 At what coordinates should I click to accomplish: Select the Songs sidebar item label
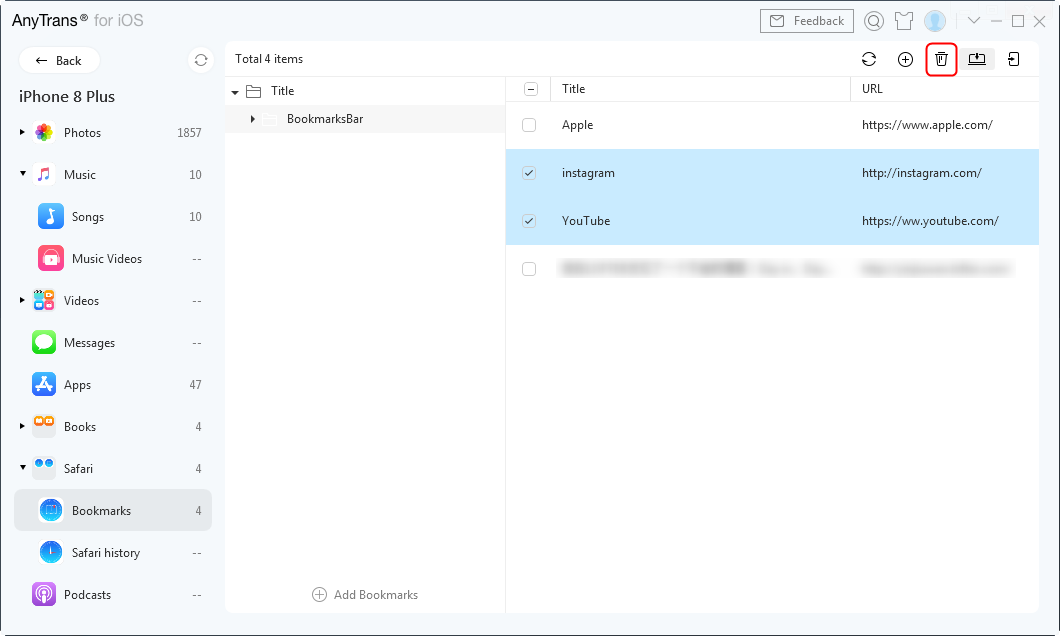coord(88,217)
